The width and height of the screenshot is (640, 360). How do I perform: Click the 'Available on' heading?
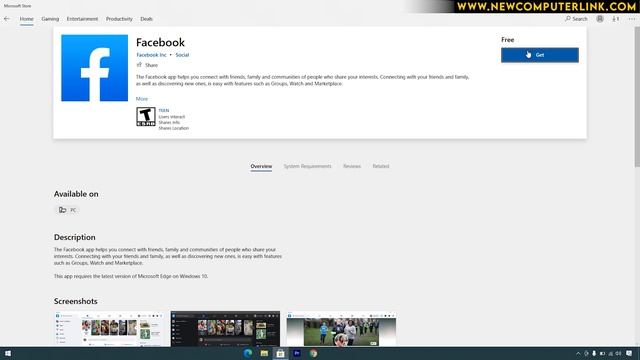pos(76,194)
